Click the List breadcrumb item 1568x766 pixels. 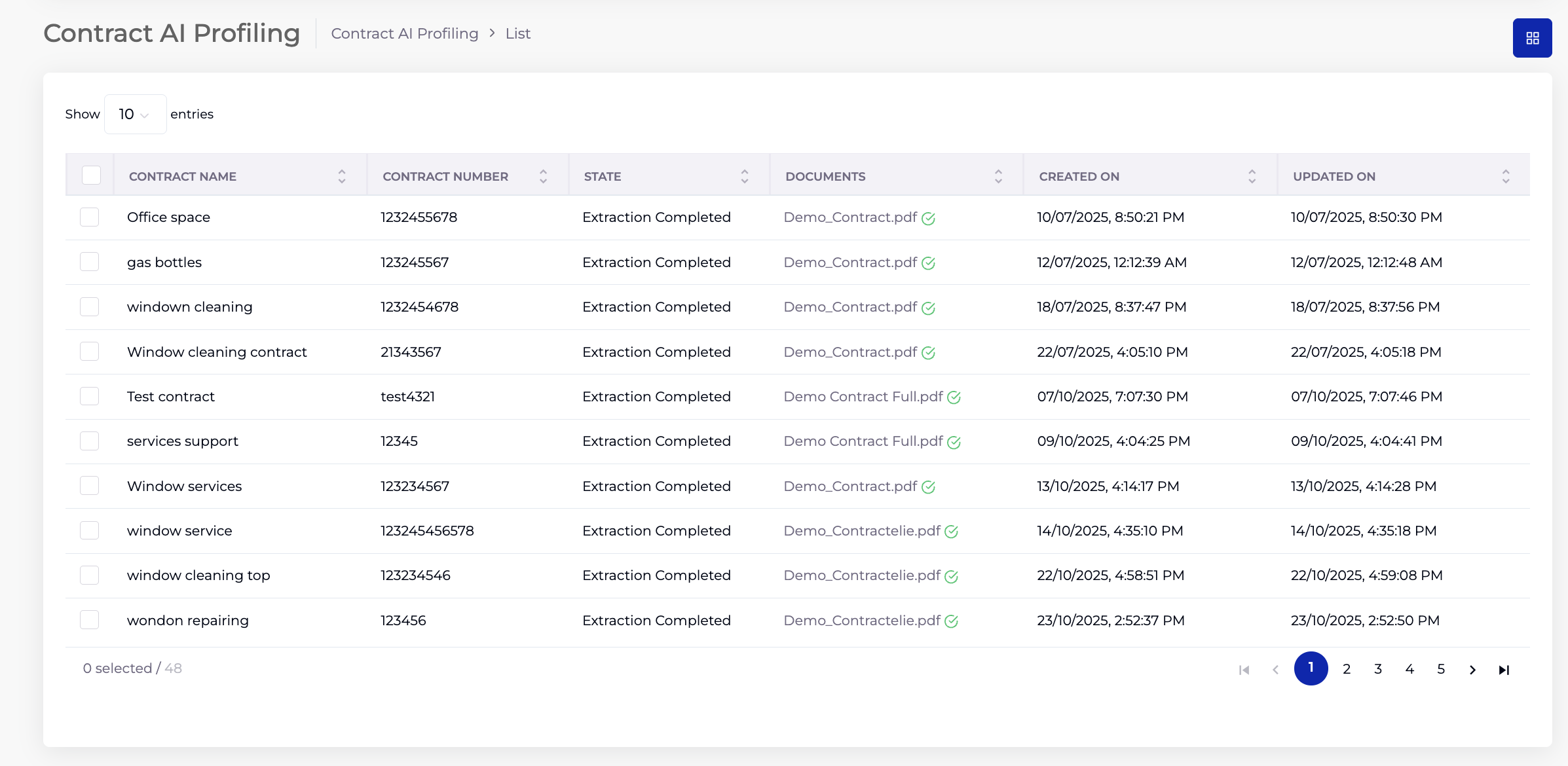click(517, 33)
